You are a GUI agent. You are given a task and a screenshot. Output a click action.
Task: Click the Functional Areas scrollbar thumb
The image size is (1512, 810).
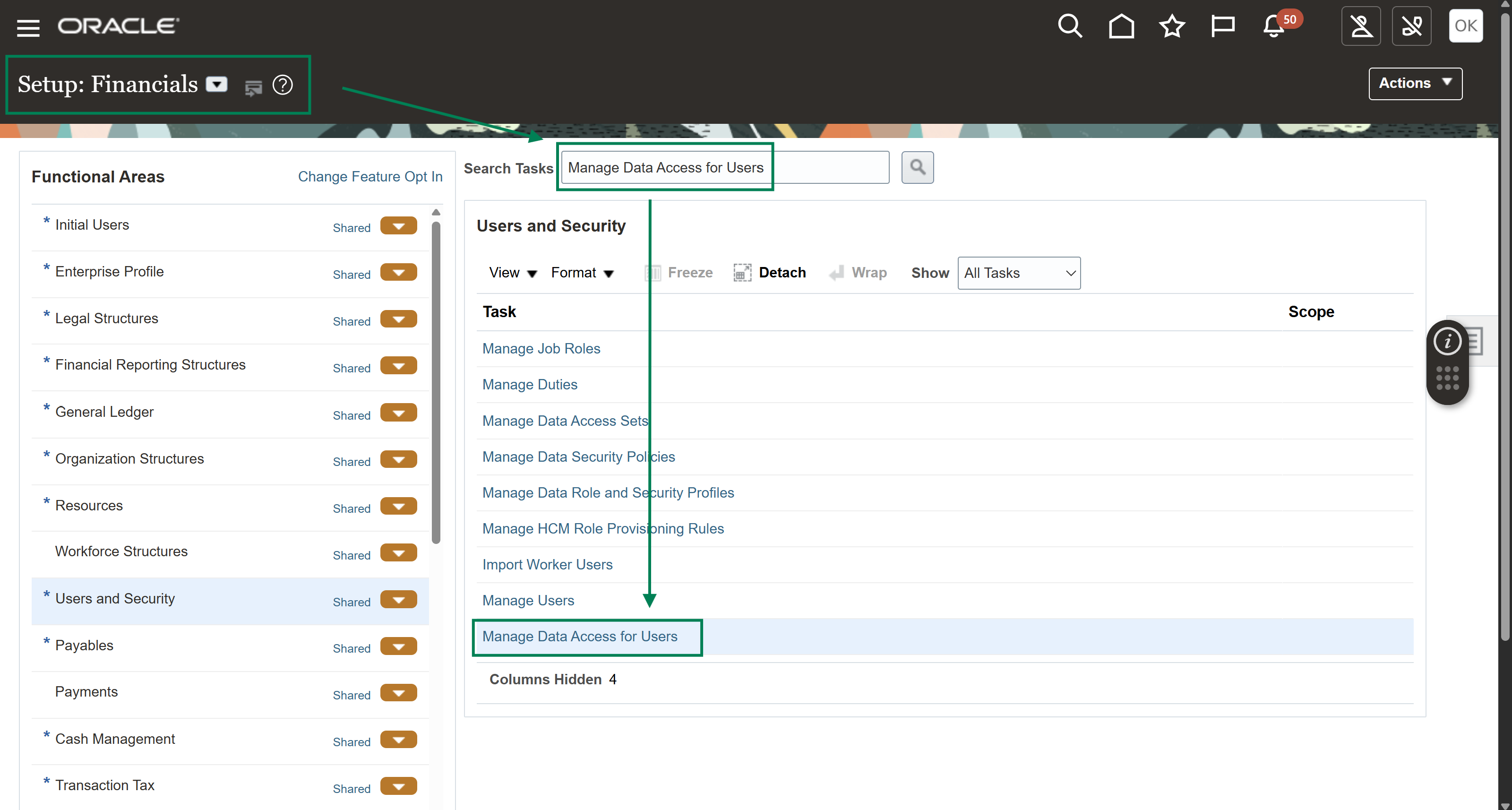click(436, 382)
